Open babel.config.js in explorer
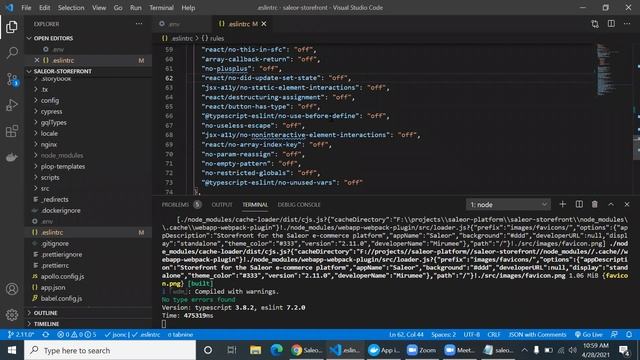This screenshot has height=360, width=640. click(x=61, y=299)
